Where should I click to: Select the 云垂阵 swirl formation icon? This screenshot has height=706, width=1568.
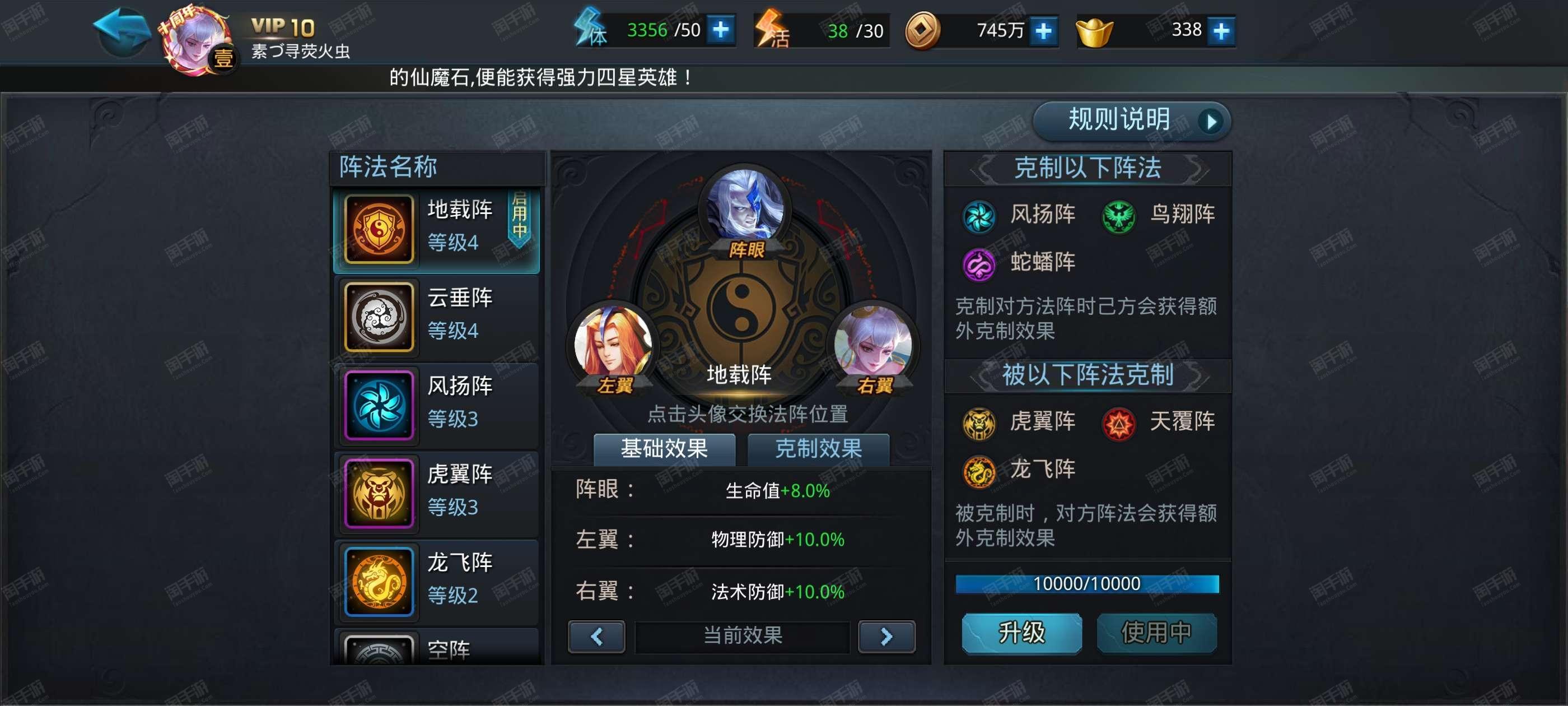point(379,317)
